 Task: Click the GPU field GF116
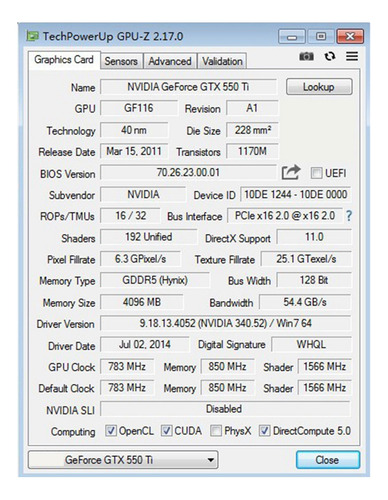[x=139, y=108]
